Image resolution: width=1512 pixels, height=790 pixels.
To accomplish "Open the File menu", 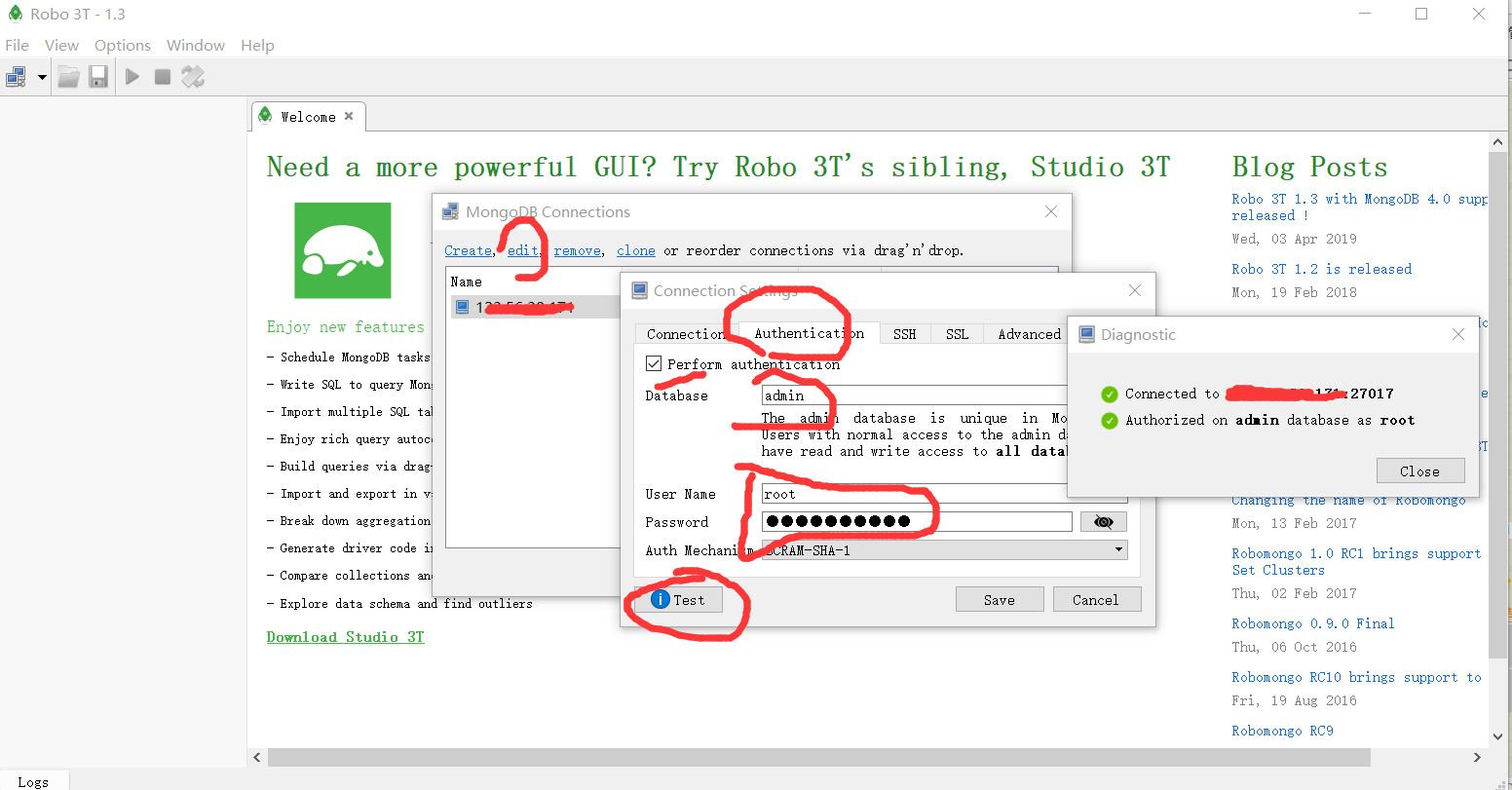I will click(x=18, y=45).
